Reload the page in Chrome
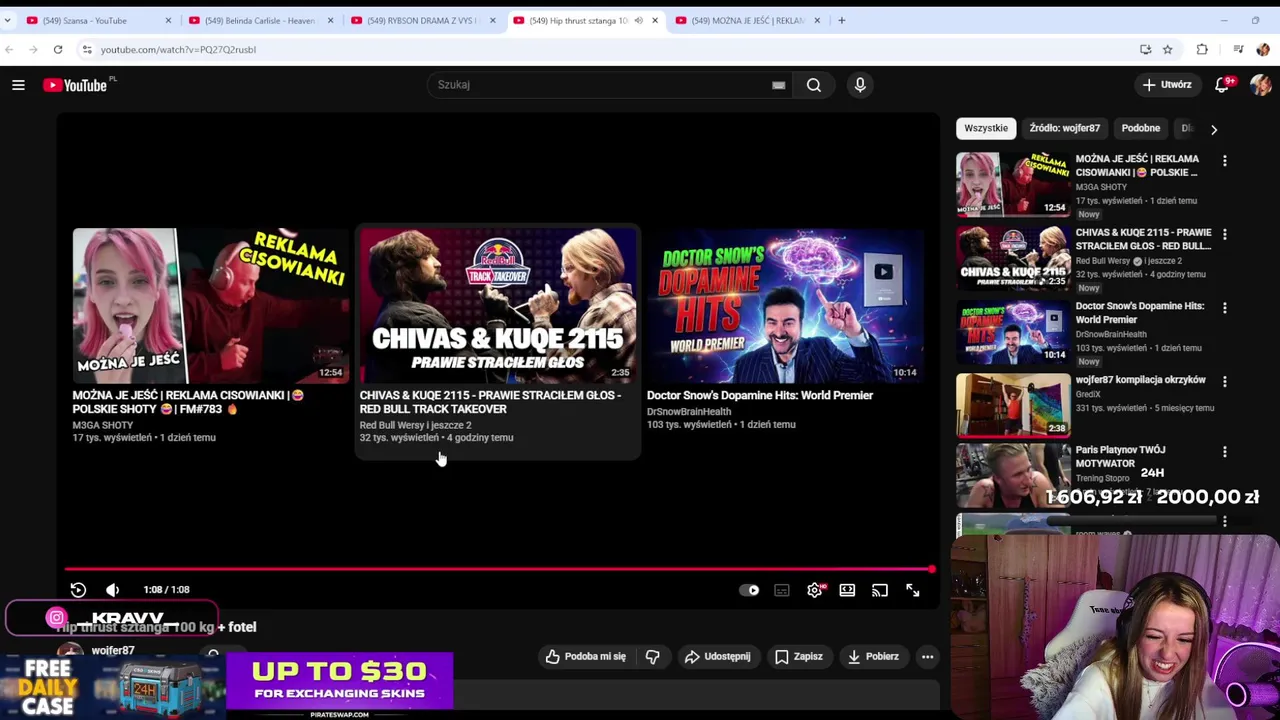Viewport: 1280px width, 720px height. pyautogui.click(x=58, y=49)
